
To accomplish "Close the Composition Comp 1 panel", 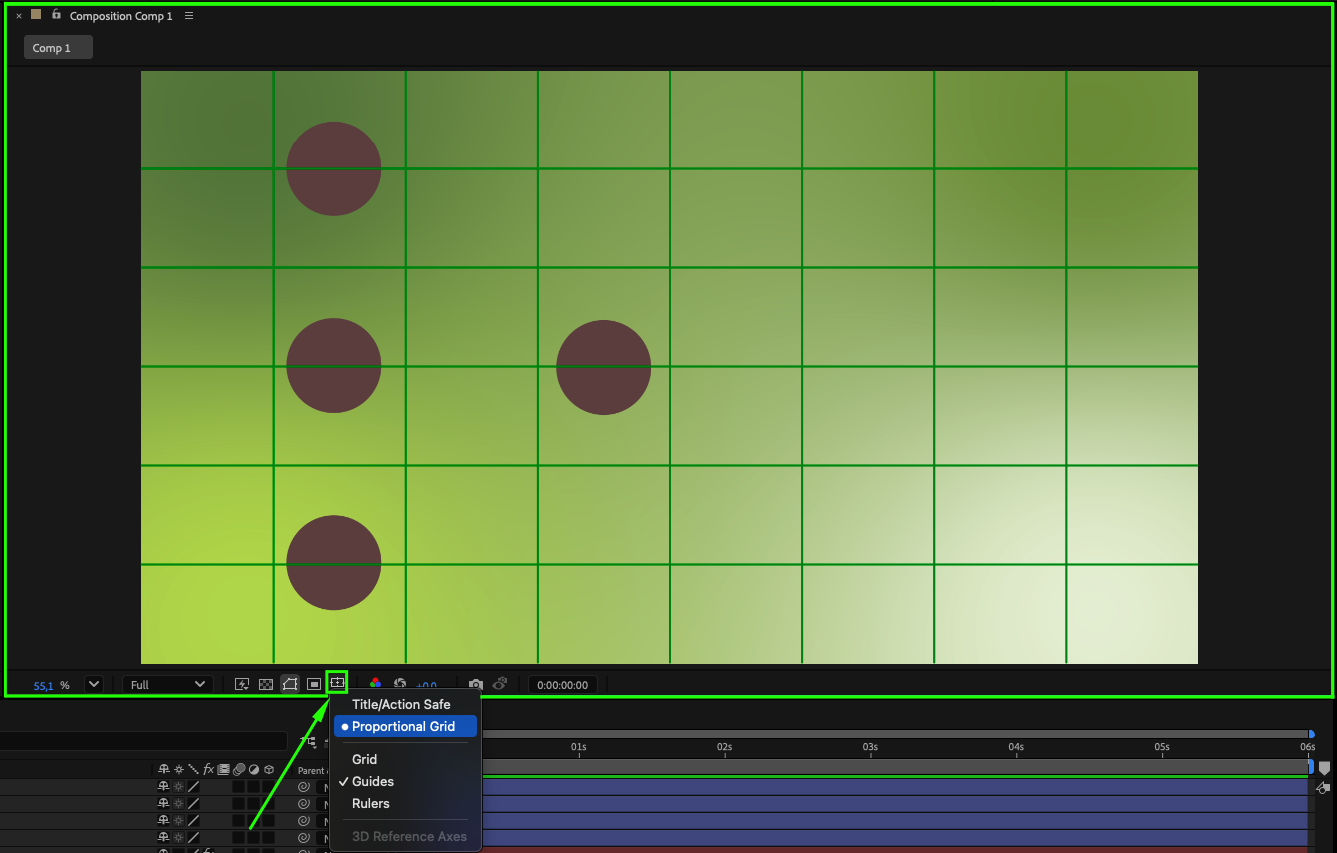I will [x=19, y=16].
